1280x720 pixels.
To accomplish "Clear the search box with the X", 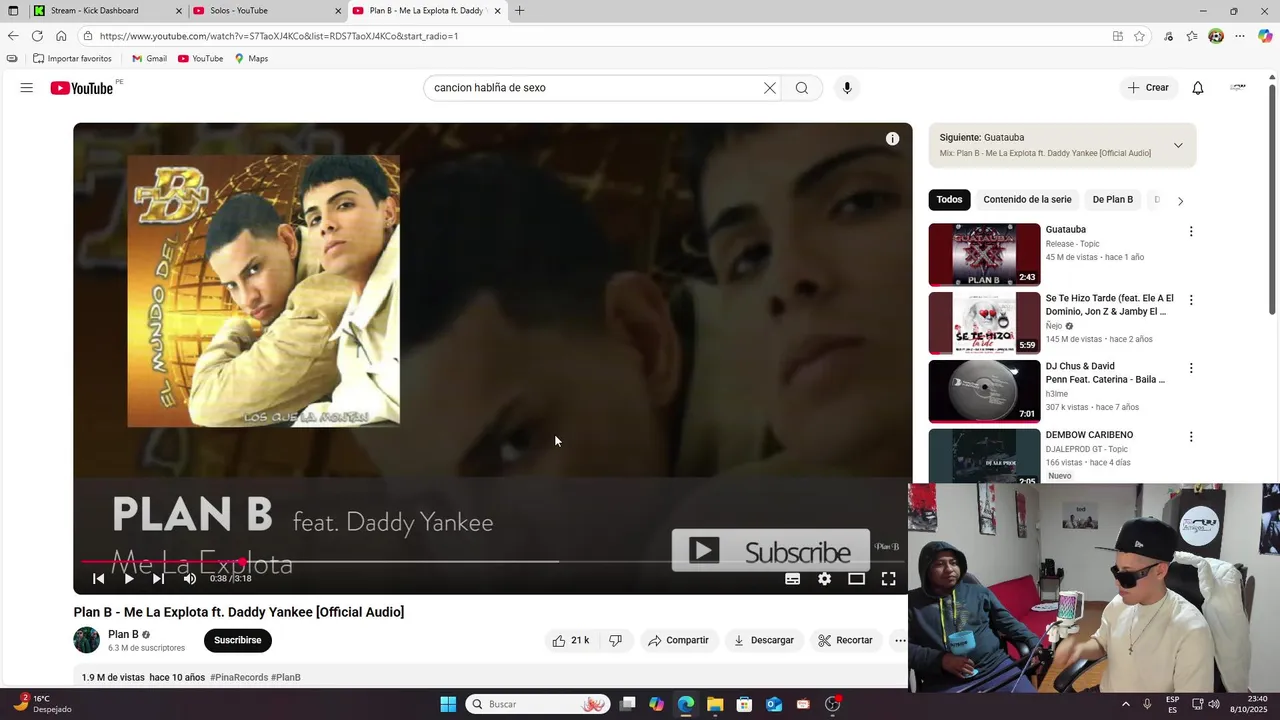I will pos(770,88).
